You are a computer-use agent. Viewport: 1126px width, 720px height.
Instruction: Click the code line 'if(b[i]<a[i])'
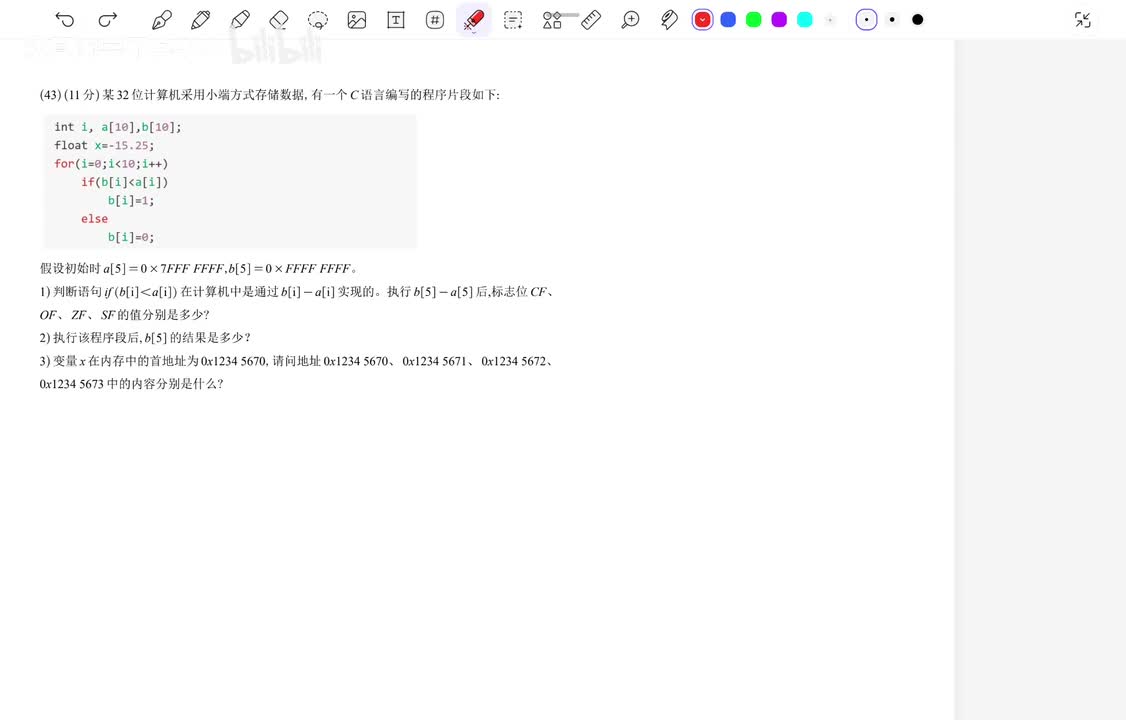124,182
